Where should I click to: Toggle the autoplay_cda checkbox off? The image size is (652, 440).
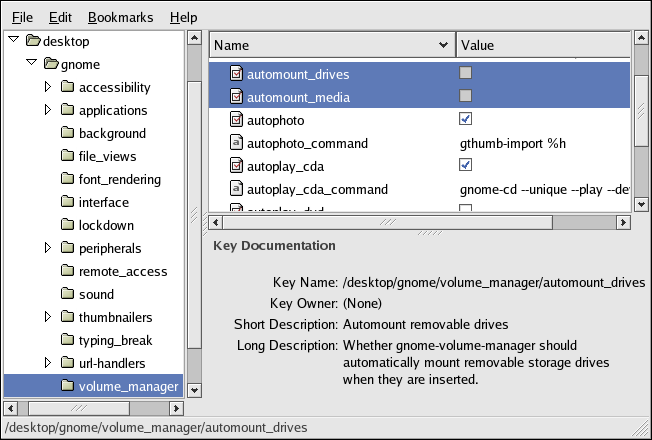tap(465, 164)
